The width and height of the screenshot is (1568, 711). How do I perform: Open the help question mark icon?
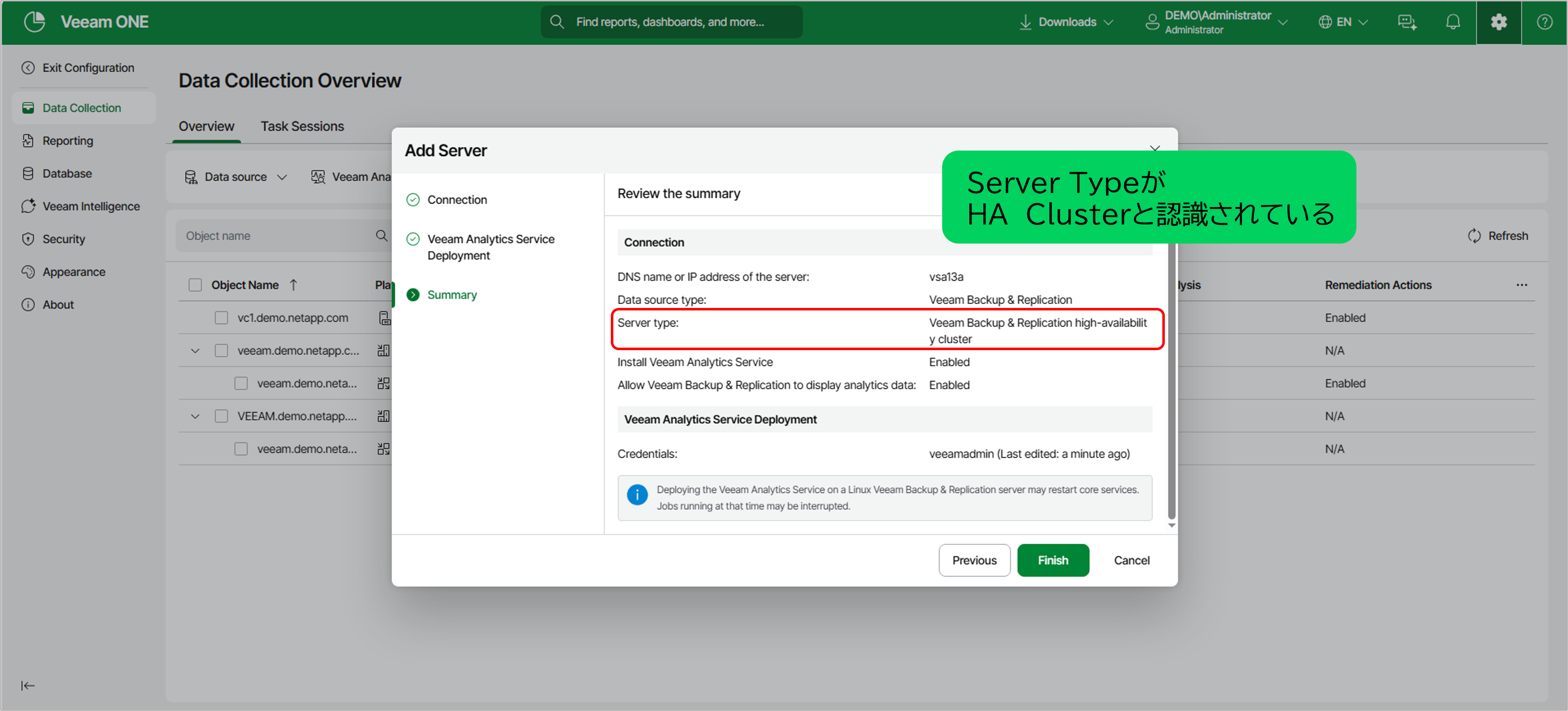(1544, 22)
